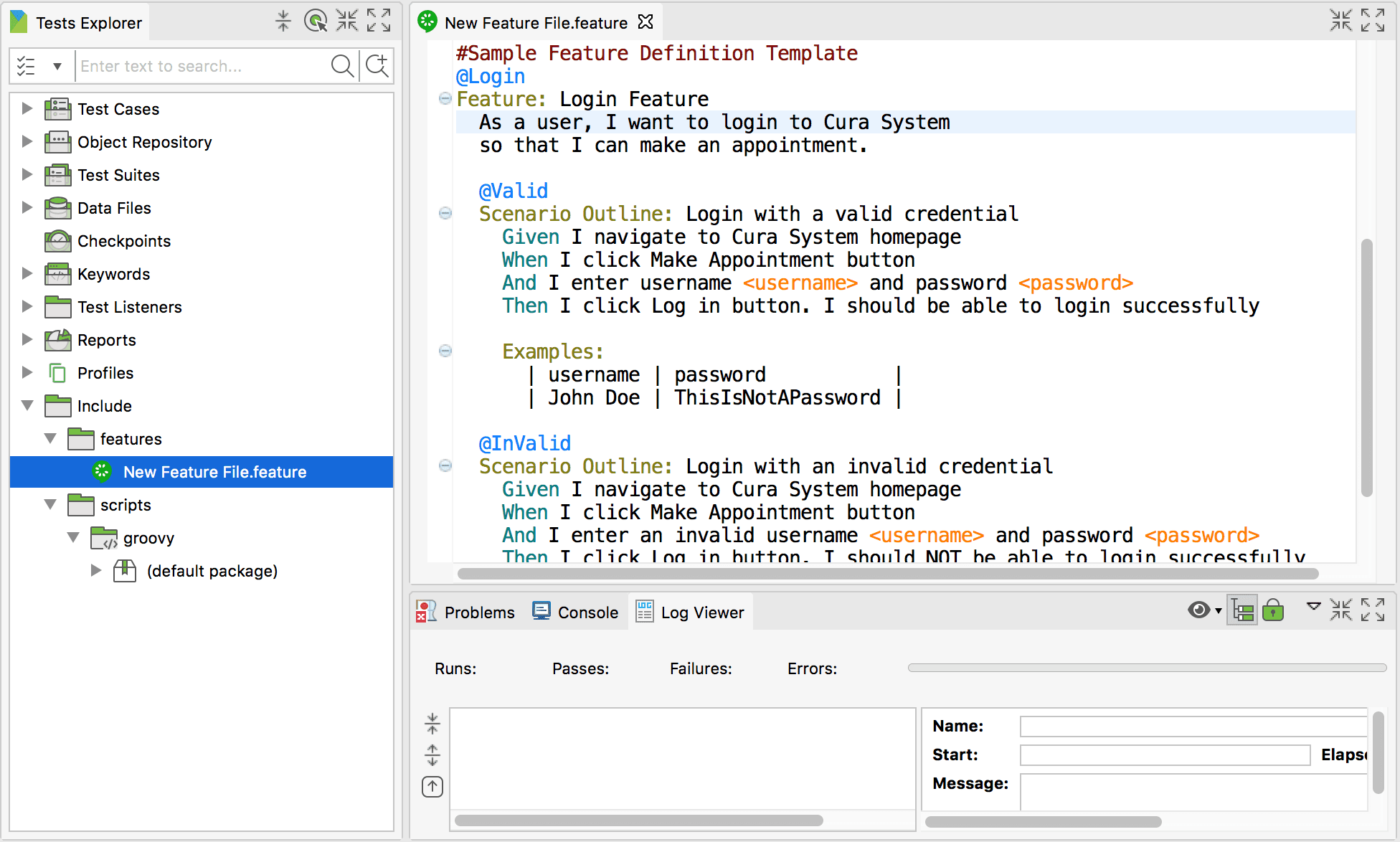
Task: Click the eye visibility icon in Log Viewer toolbar
Action: click(1198, 610)
